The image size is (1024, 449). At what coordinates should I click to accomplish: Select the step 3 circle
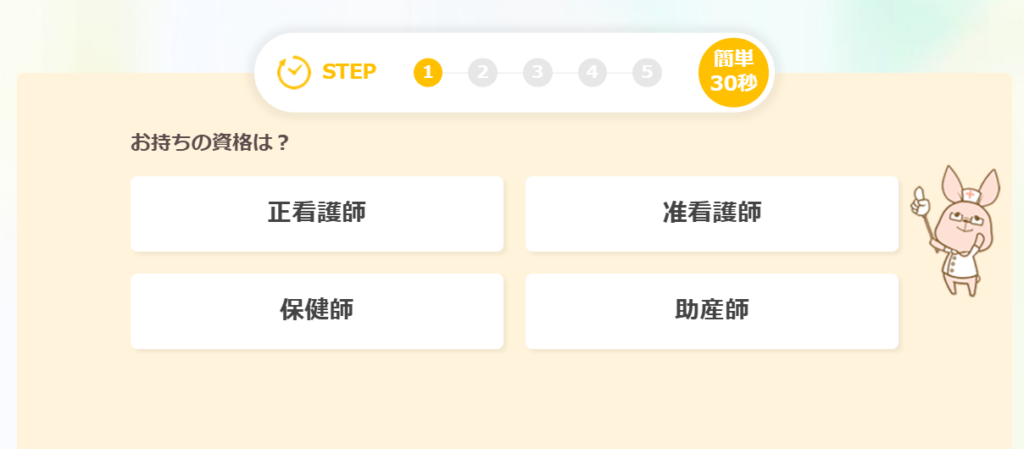pos(537,72)
